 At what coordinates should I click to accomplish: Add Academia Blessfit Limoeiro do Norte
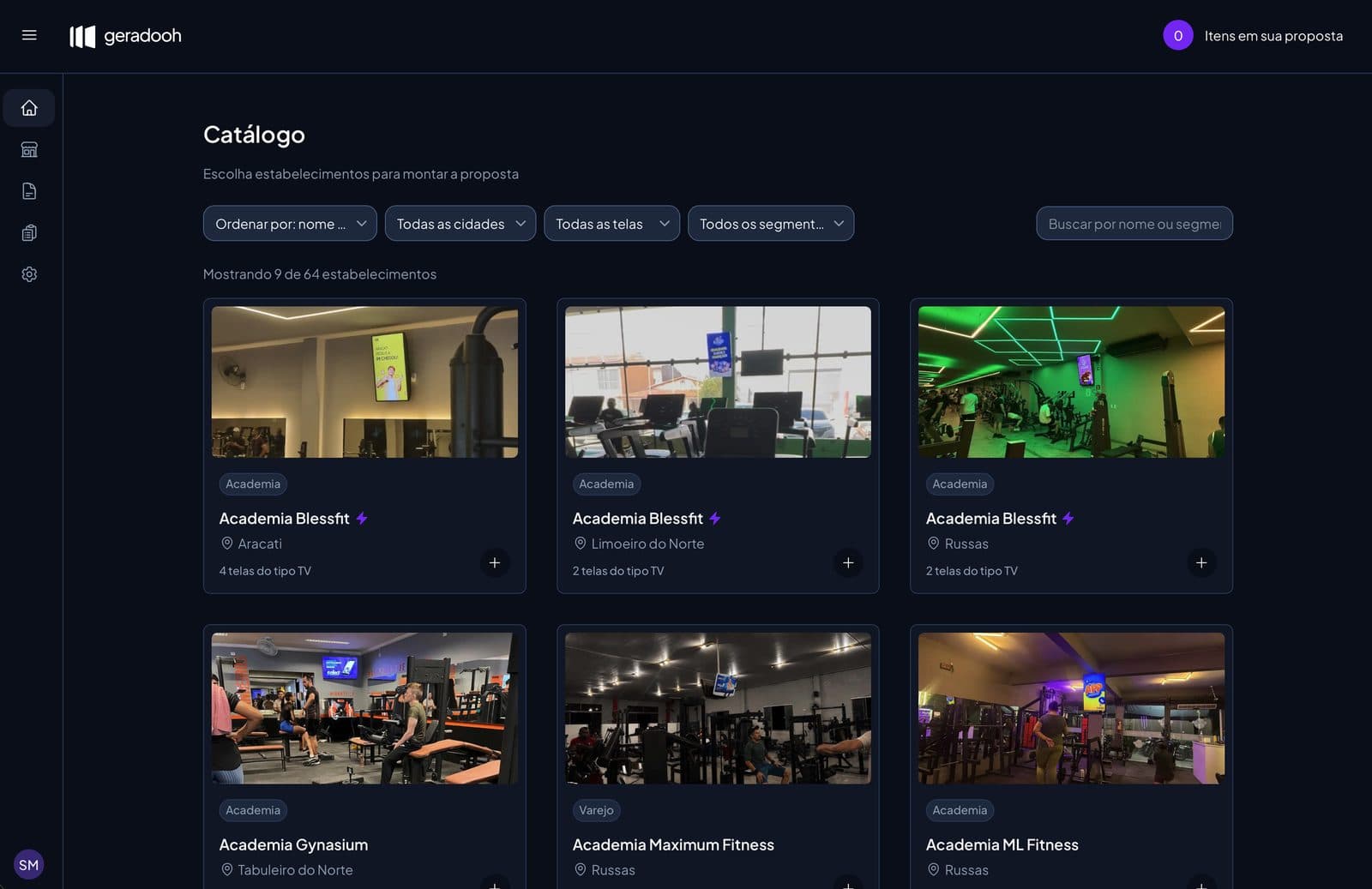tap(848, 562)
